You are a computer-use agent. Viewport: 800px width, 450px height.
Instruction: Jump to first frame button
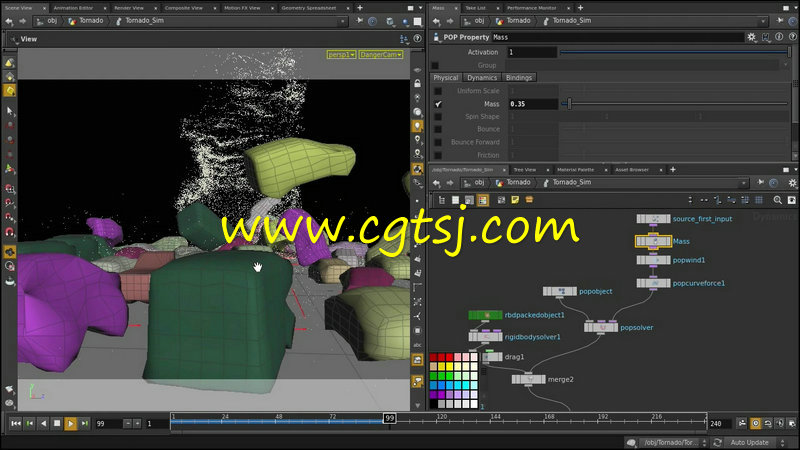(x=16, y=423)
